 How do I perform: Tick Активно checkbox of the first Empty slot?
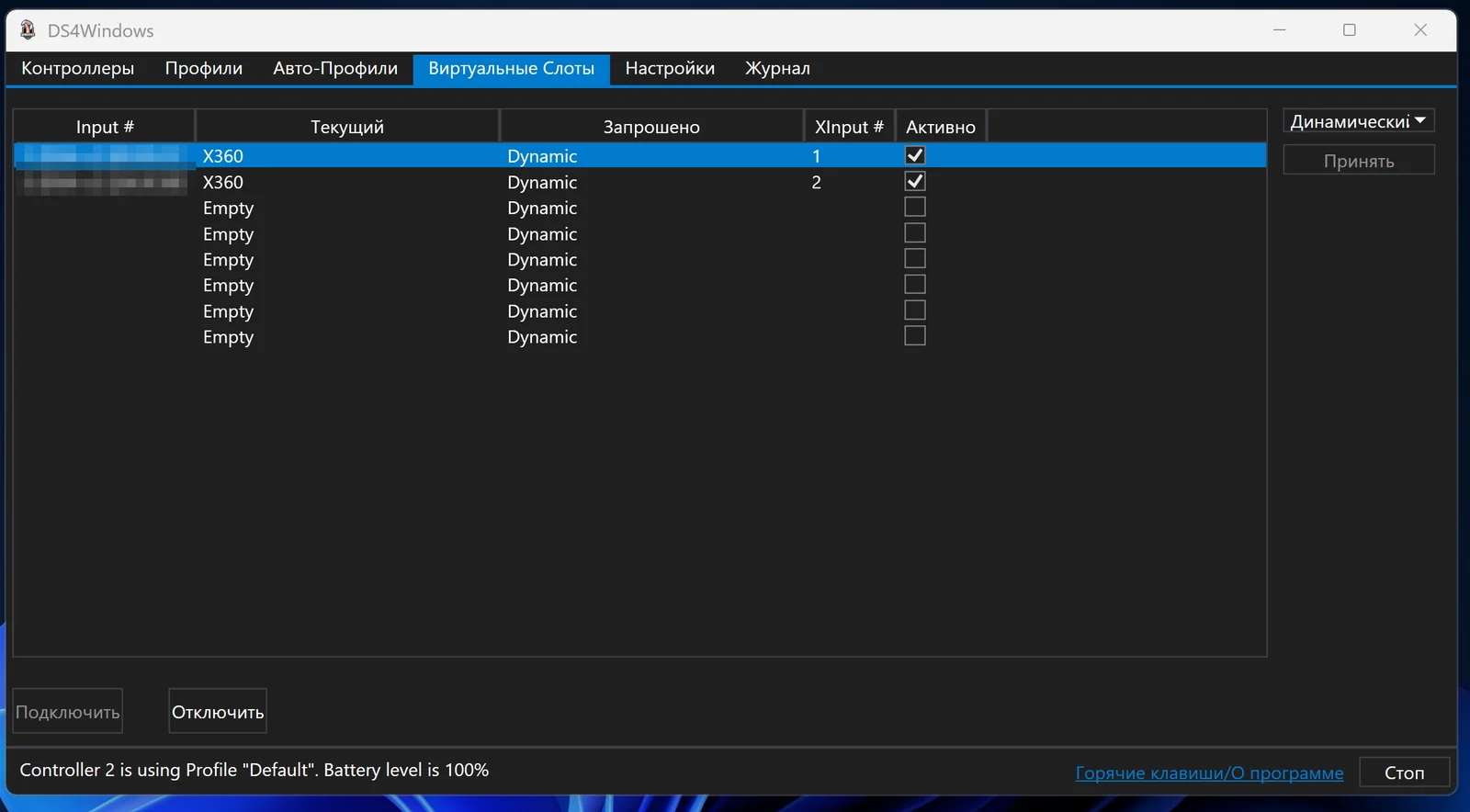tap(915, 207)
